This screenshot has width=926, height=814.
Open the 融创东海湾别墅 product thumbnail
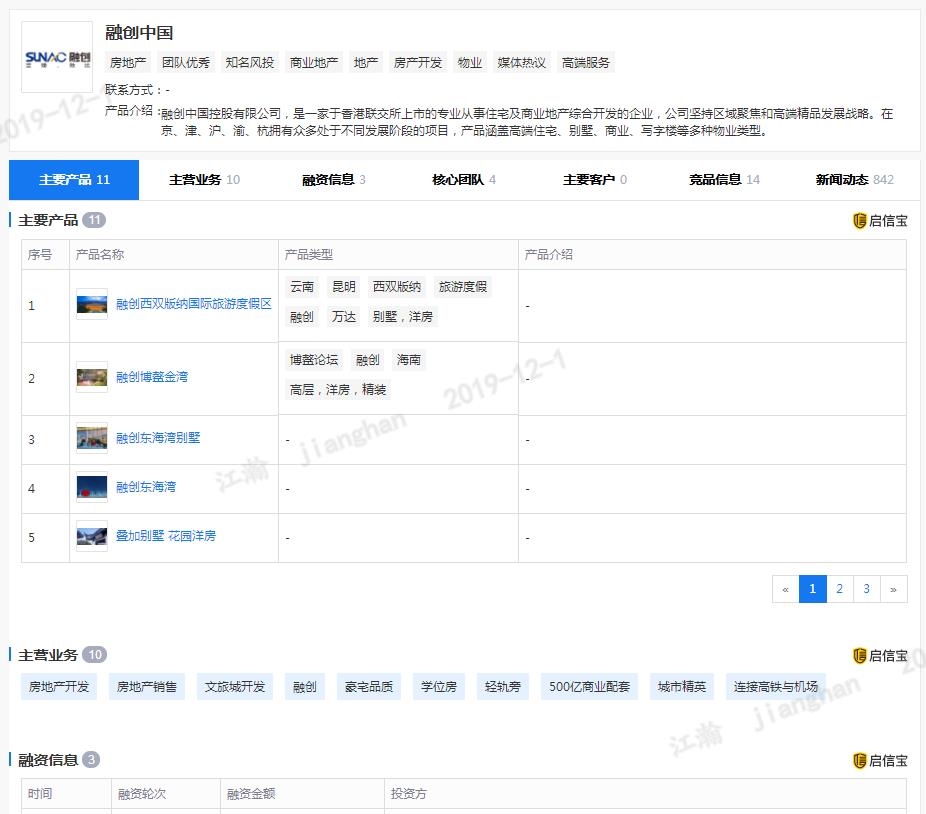tap(92, 438)
